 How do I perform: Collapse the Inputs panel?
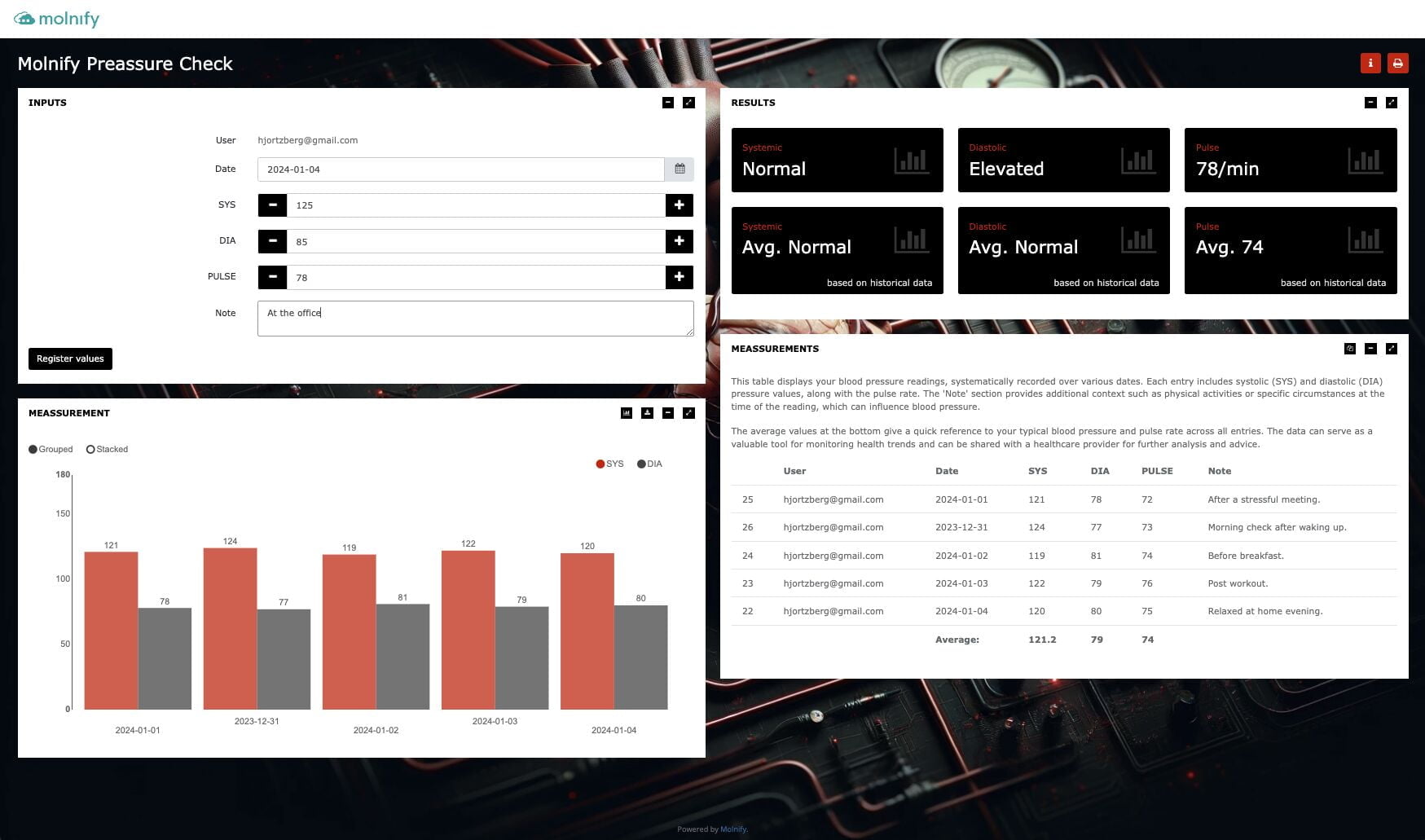click(668, 103)
